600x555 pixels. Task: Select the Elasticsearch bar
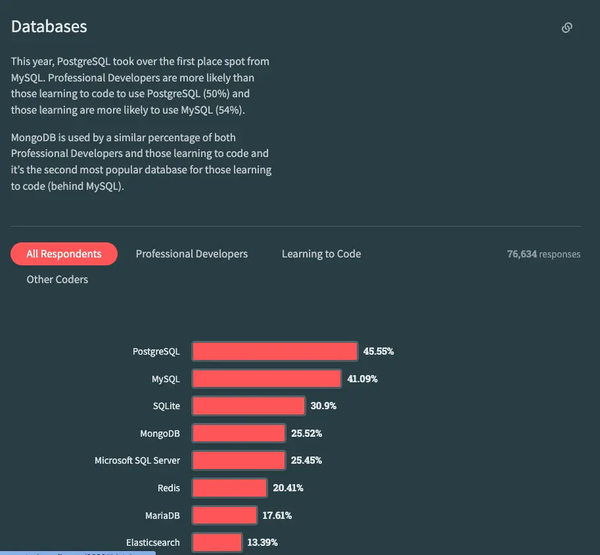coord(217,542)
